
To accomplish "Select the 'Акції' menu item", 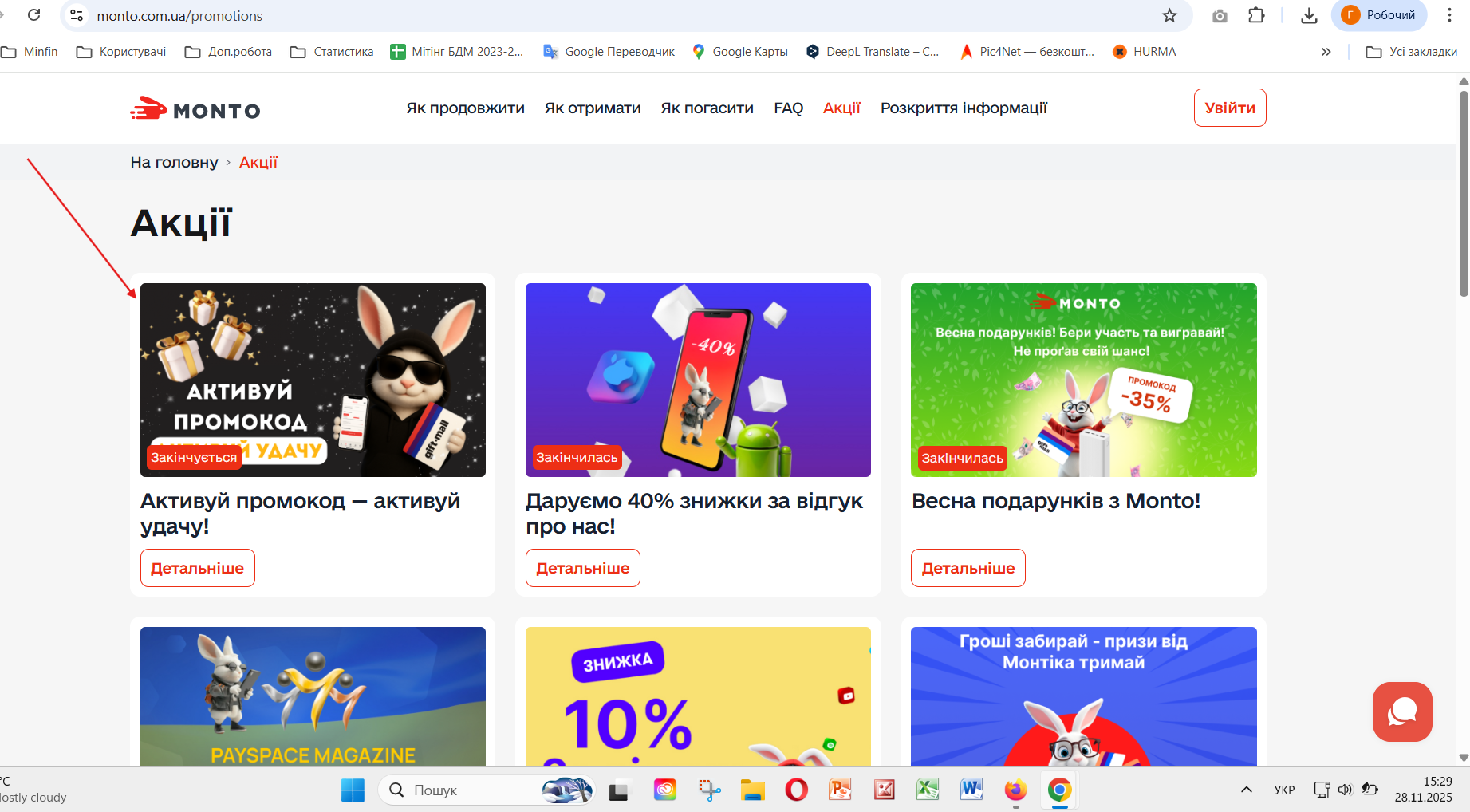I will coord(842,108).
